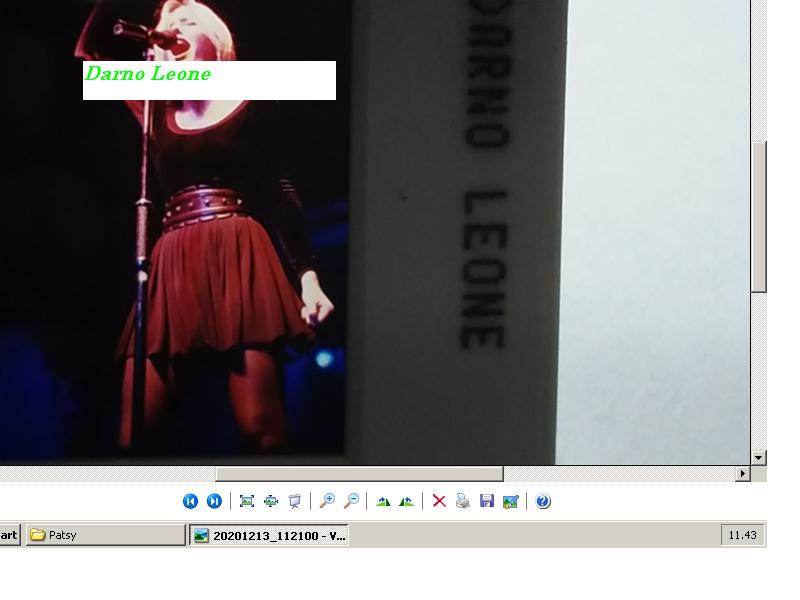Click the vertical scrollbar thumb
The width and height of the screenshot is (800, 600).
[x=759, y=217]
